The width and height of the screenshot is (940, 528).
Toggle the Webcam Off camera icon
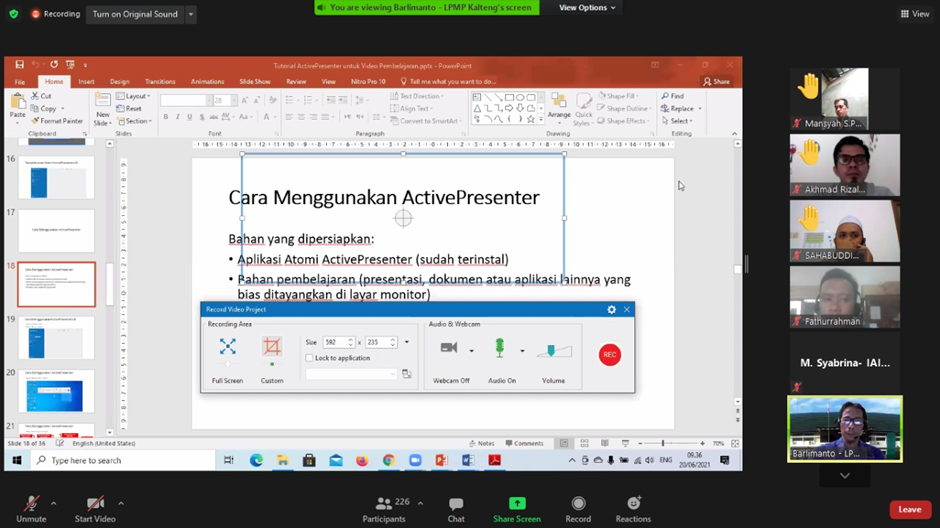[x=449, y=348]
